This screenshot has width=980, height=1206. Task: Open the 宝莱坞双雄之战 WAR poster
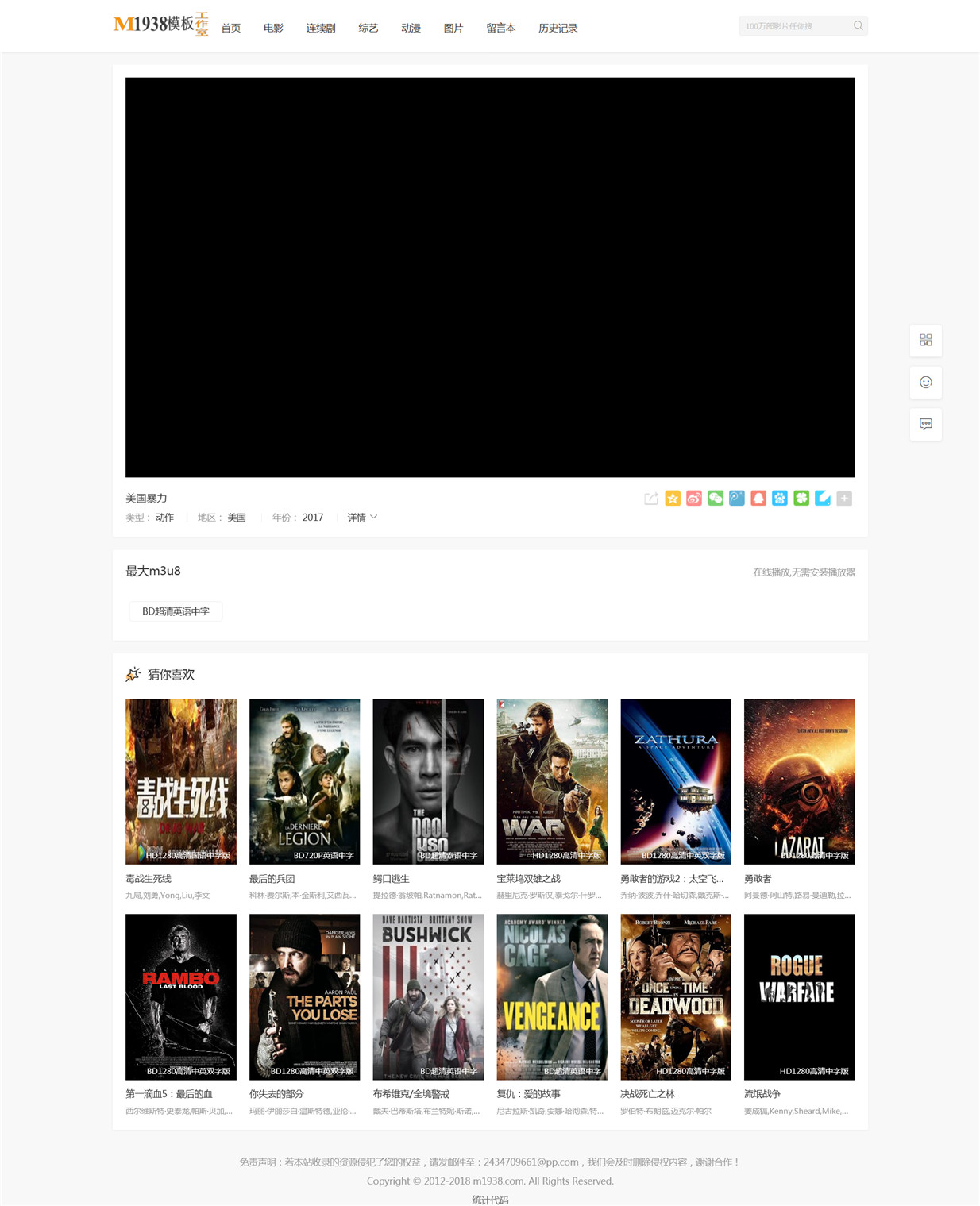point(552,781)
